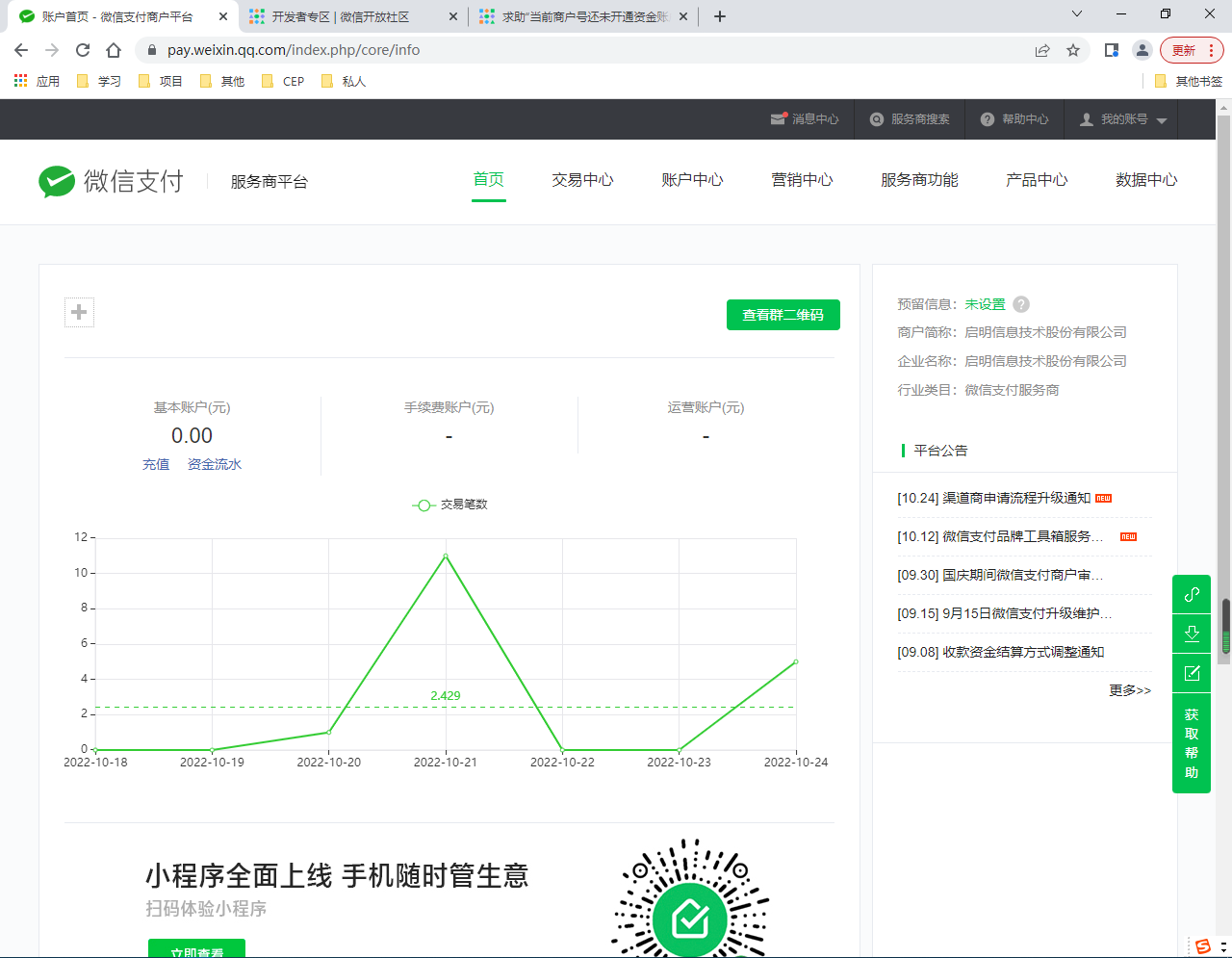Open the browser home page icon
1232x958 pixels.
(114, 50)
